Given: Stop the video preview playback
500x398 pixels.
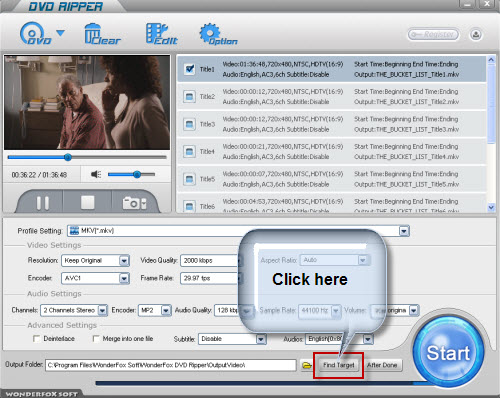Looking at the screenshot, I should [88, 202].
